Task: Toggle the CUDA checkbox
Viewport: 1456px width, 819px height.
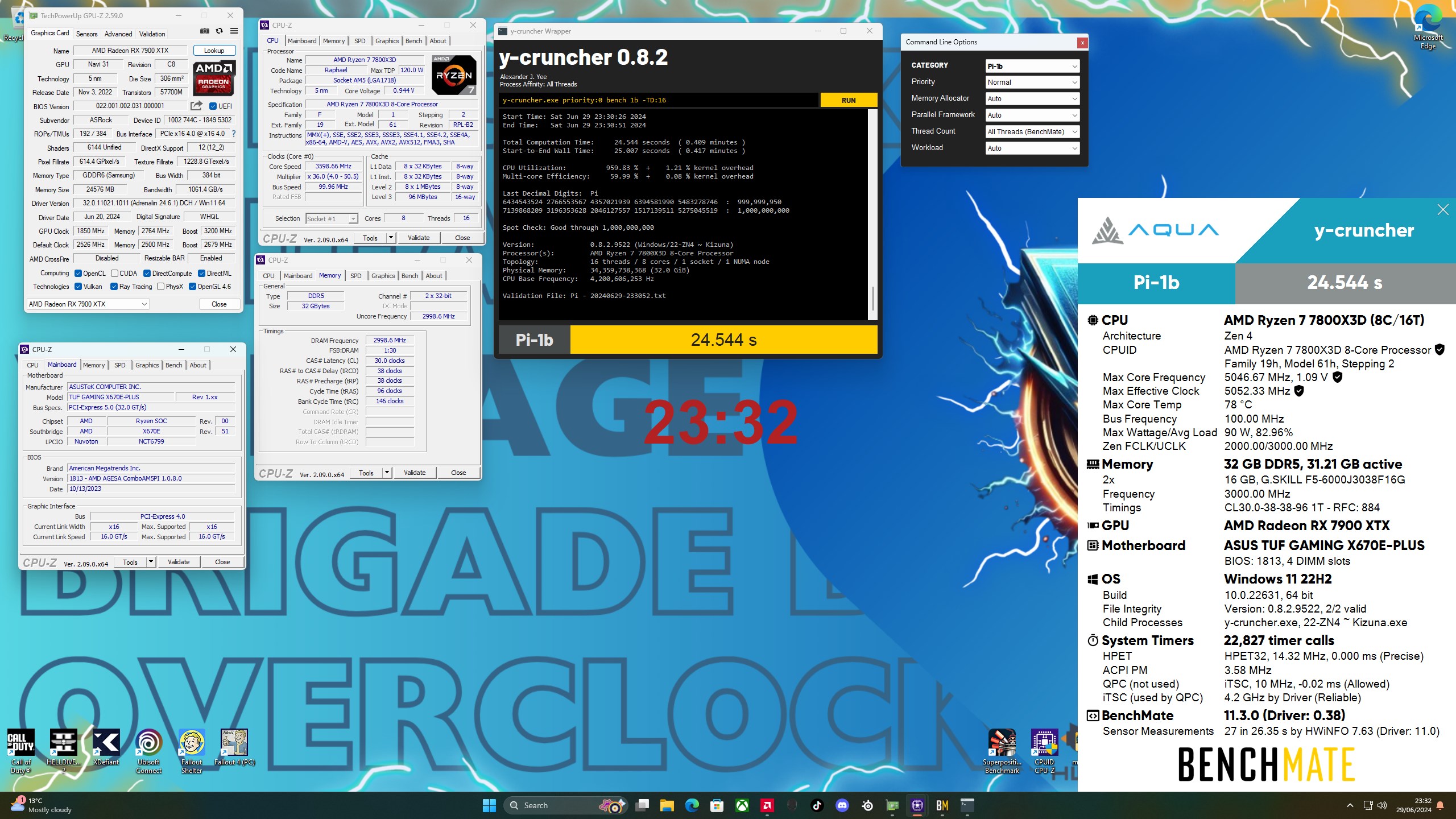Action: [114, 274]
